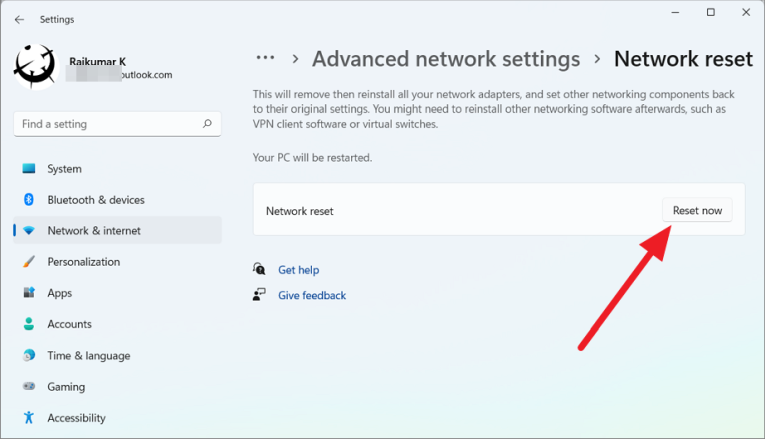This screenshot has height=439, width=765.
Task: Focus the Find a setting search box
Action: click(x=105, y=124)
